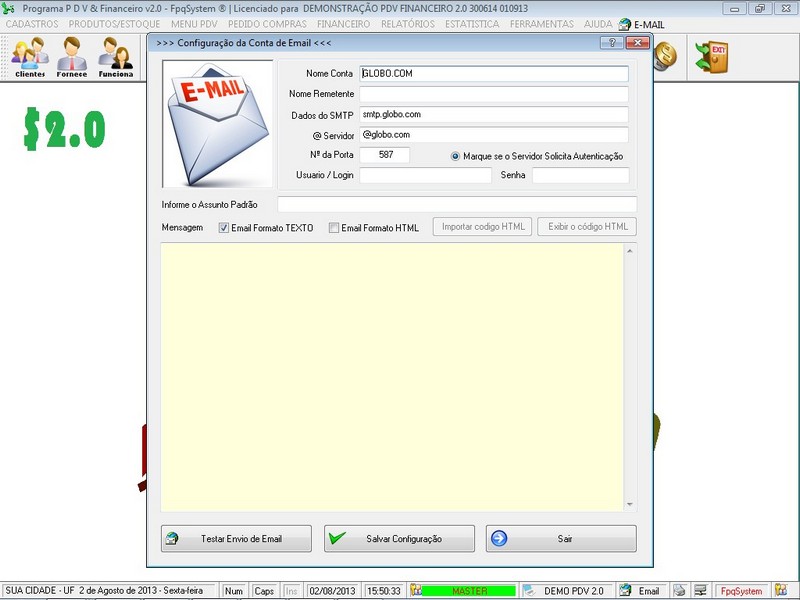Open the Fornece suppliers icon
Viewport: 800px width, 600px height.
pyautogui.click(x=71, y=57)
